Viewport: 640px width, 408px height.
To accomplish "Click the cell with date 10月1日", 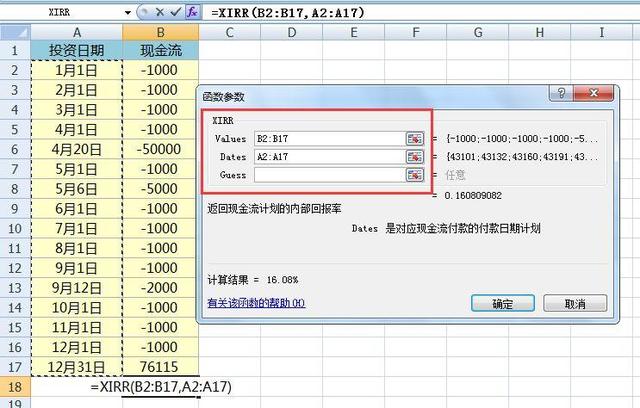I will (x=76, y=308).
